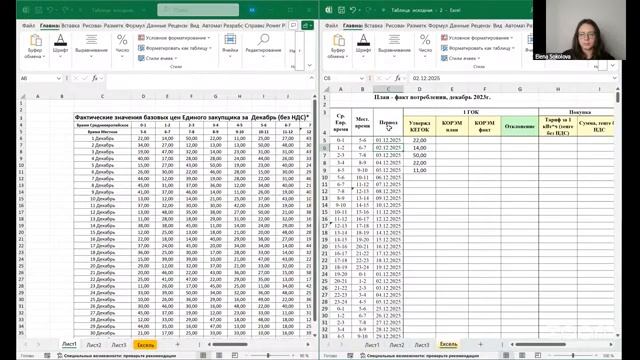This screenshot has height=360, width=640.
Task: Click formula bar showing 02.12.2025
Action: (510, 78)
